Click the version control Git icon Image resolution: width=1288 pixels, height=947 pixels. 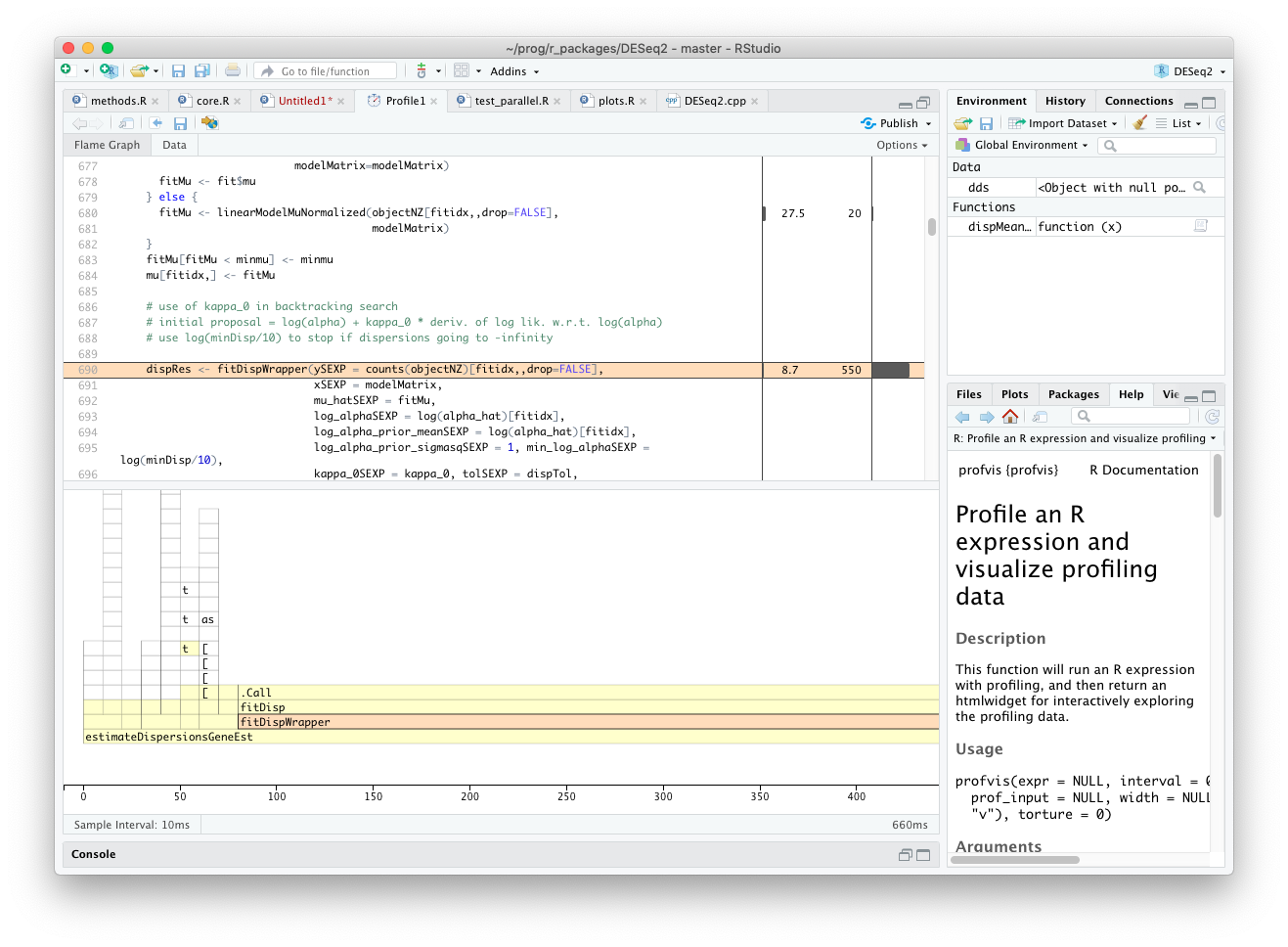(422, 70)
